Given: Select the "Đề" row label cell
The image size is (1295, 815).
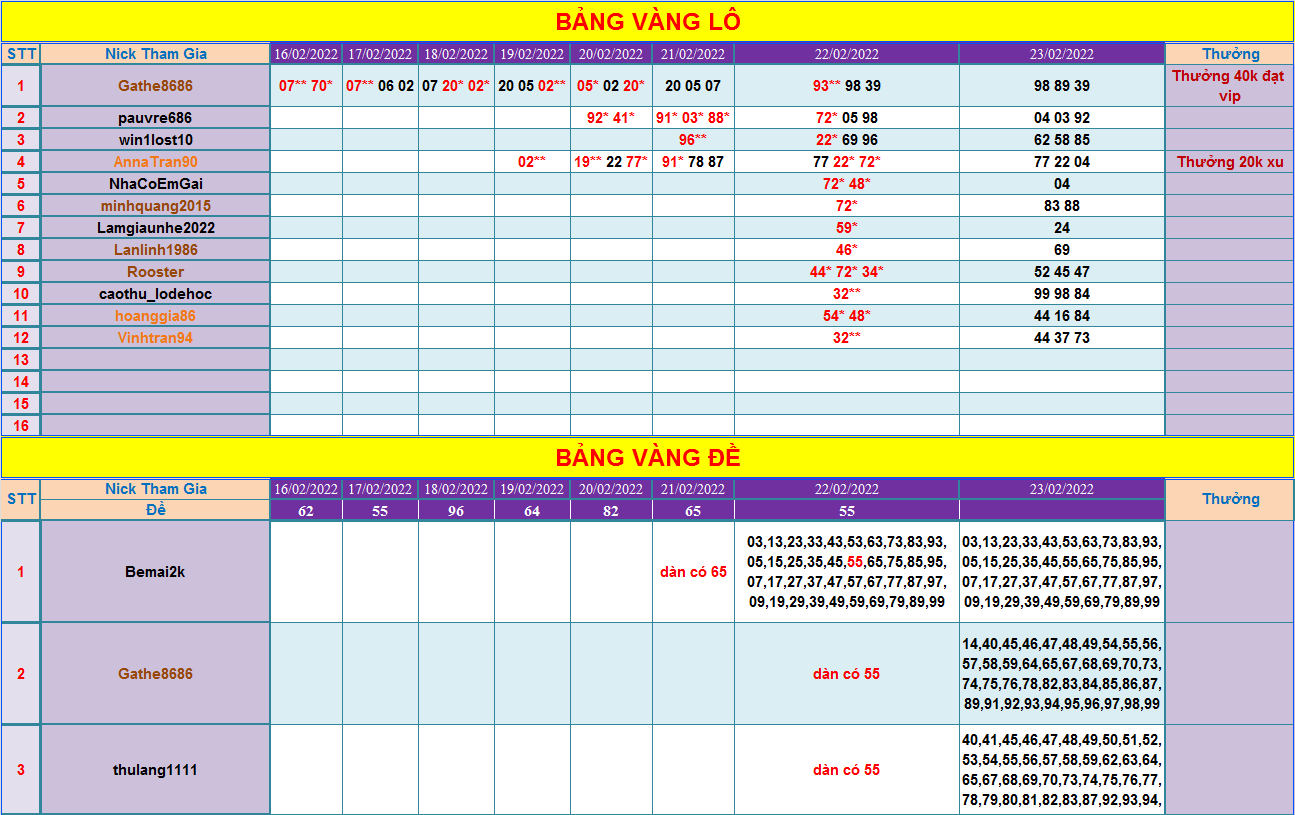Looking at the screenshot, I should click(x=155, y=510).
